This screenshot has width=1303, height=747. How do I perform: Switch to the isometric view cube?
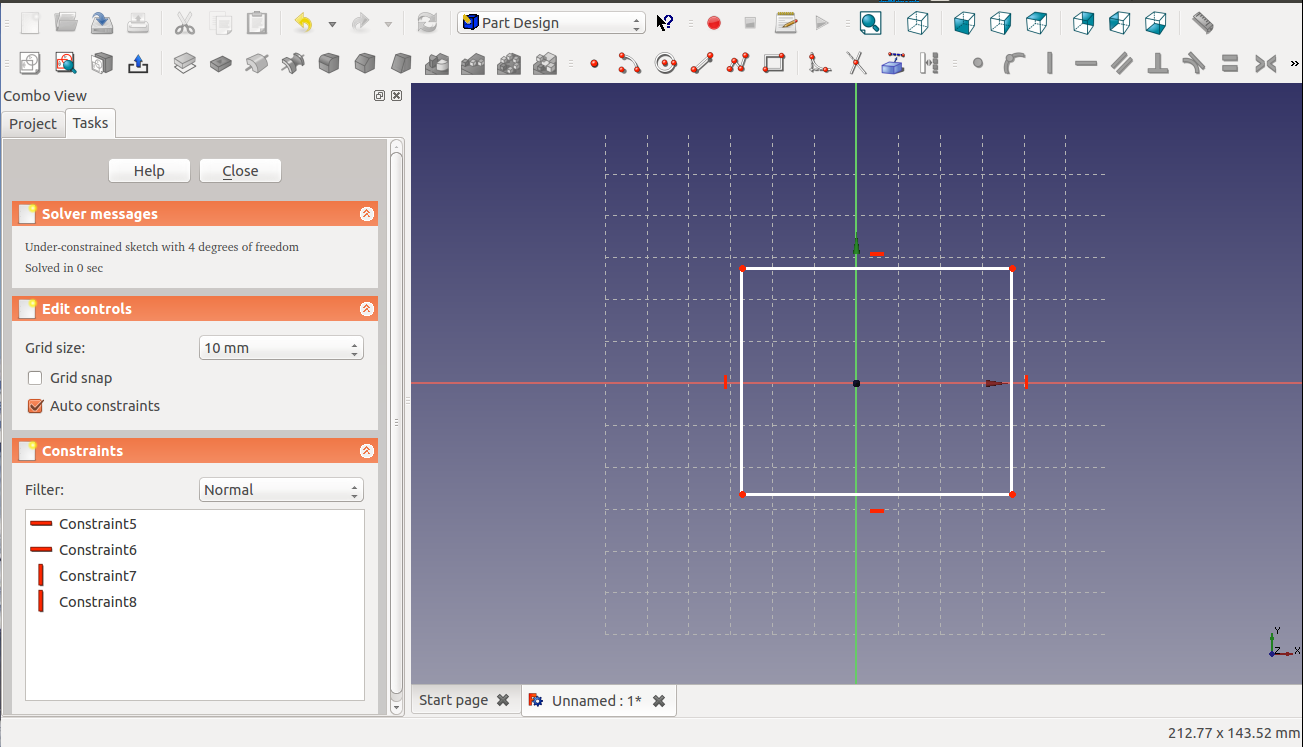(917, 23)
